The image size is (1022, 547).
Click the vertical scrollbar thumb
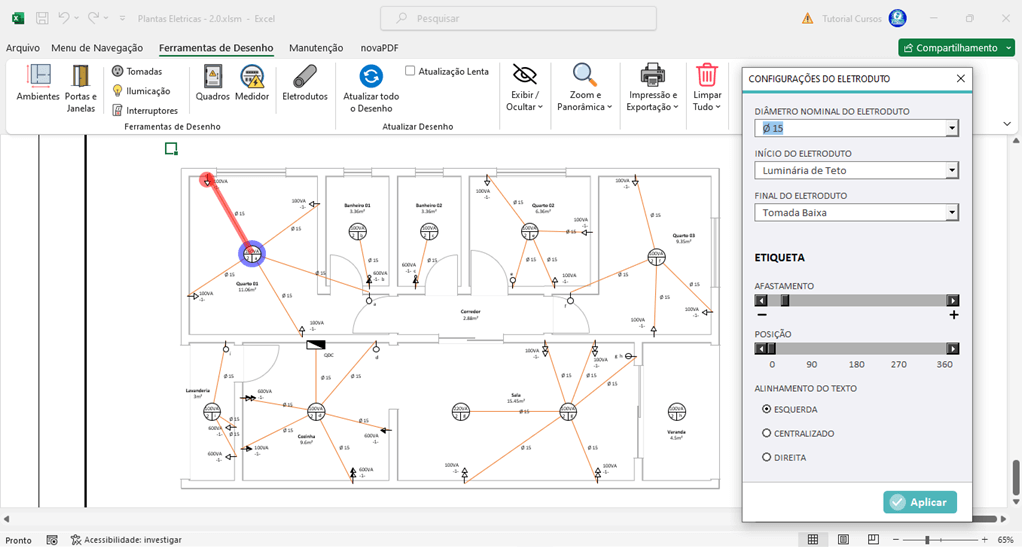point(1015,478)
